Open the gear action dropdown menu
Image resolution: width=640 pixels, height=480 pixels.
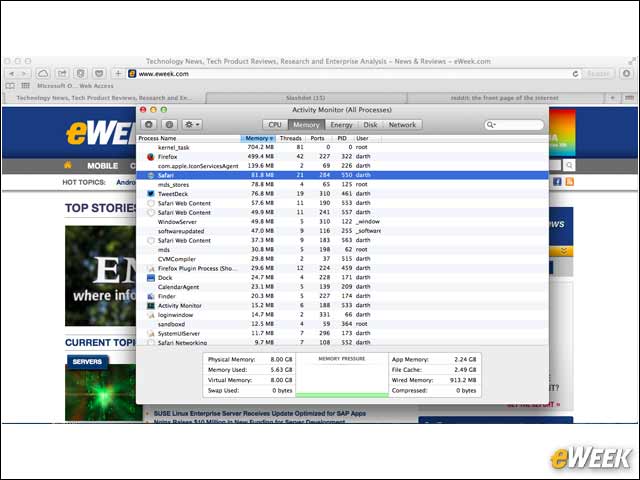pyautogui.click(x=191, y=124)
